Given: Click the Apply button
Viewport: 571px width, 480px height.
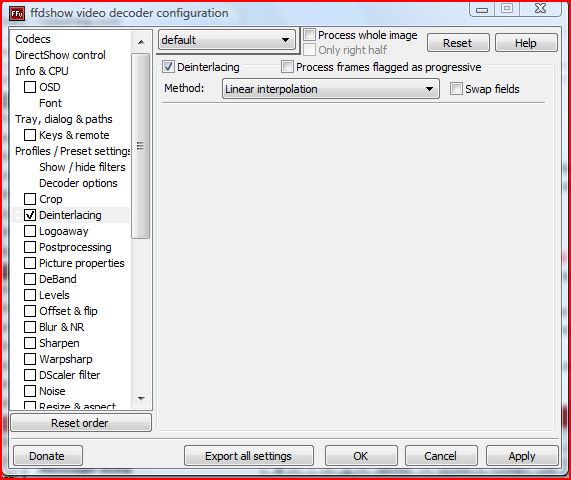Looking at the screenshot, I should point(521,456).
